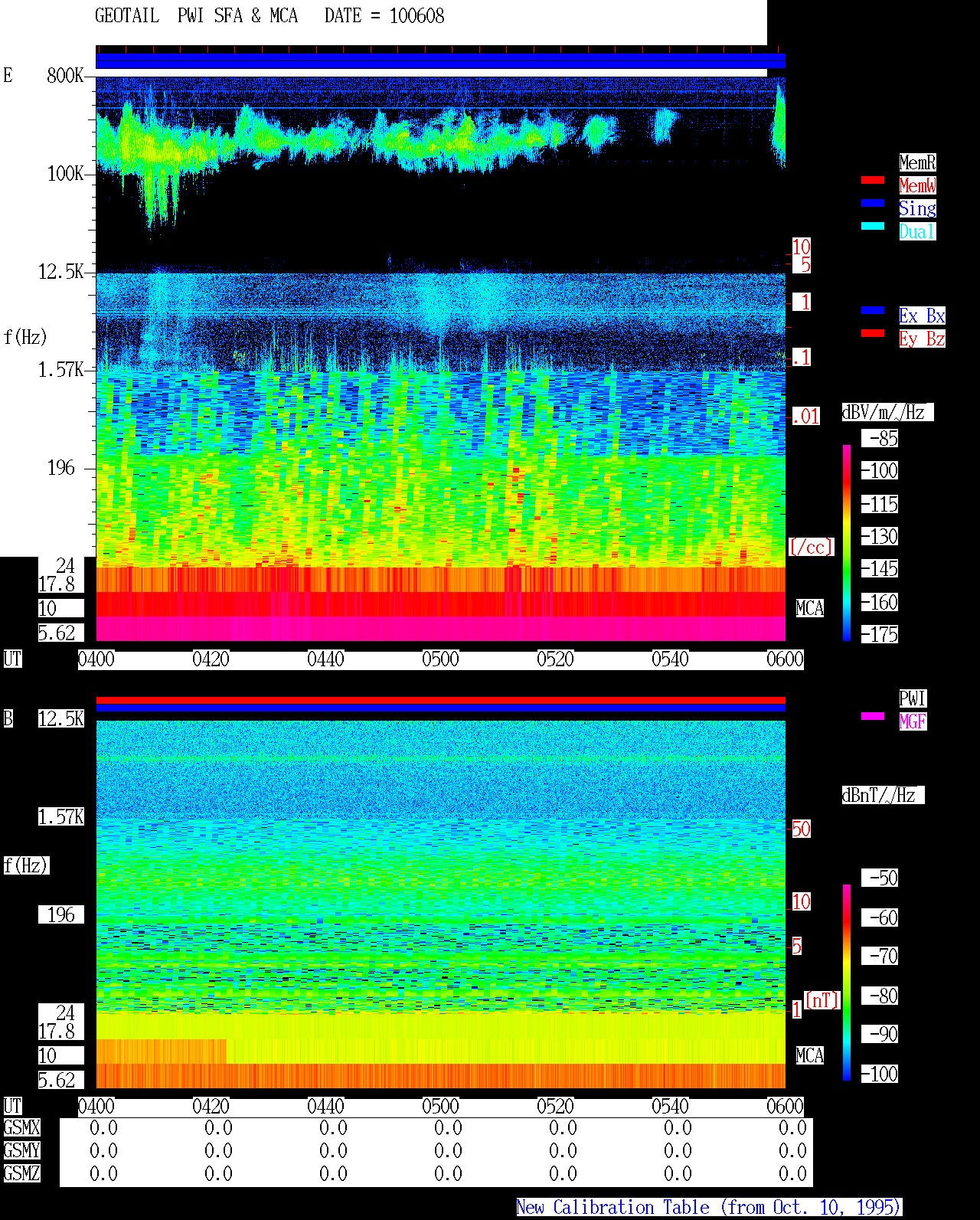Viewport: 980px width, 1220px height.
Task: Click the dBnT/√Hz color scale bar
Action: pos(847,983)
